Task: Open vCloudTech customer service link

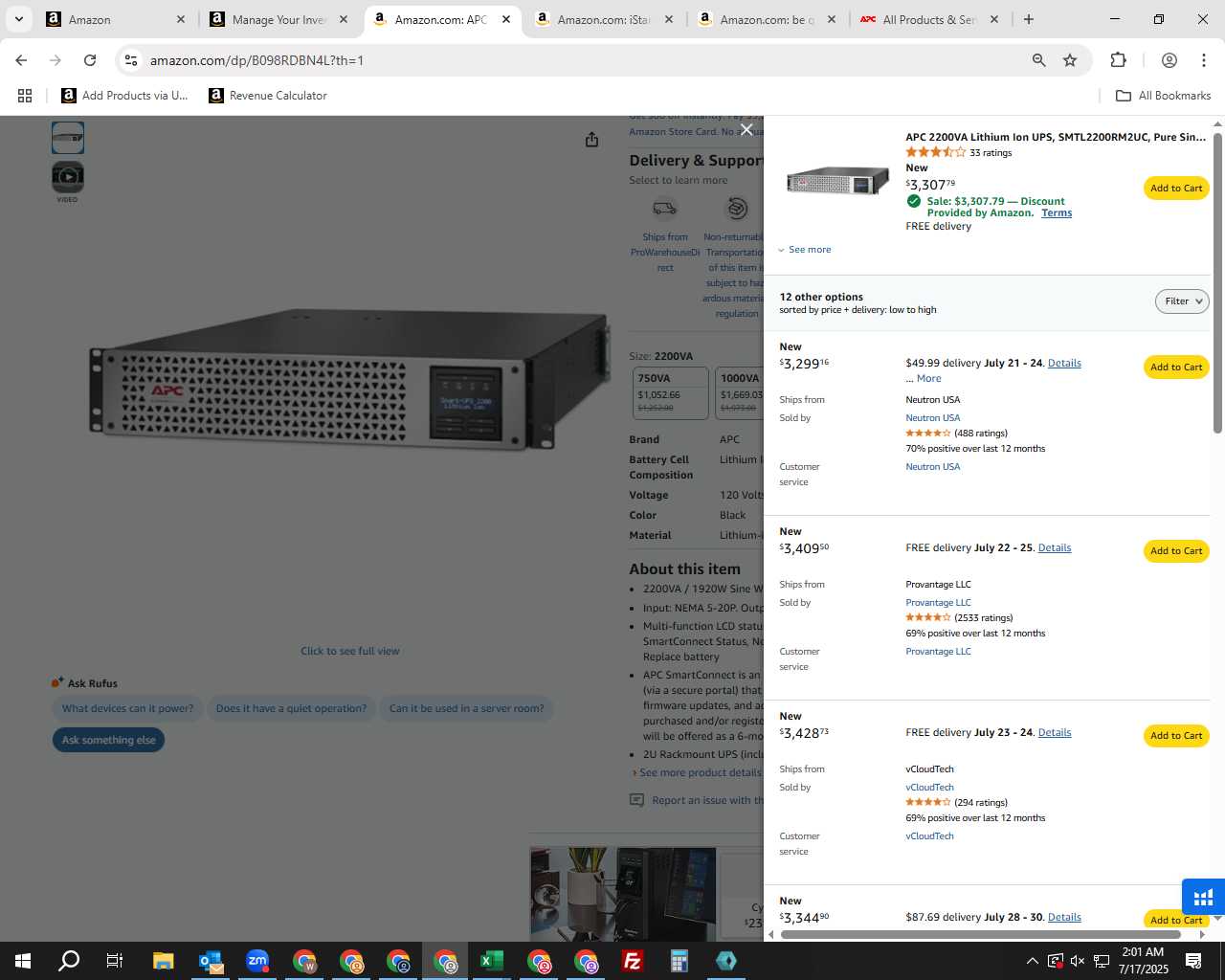Action: [x=930, y=836]
